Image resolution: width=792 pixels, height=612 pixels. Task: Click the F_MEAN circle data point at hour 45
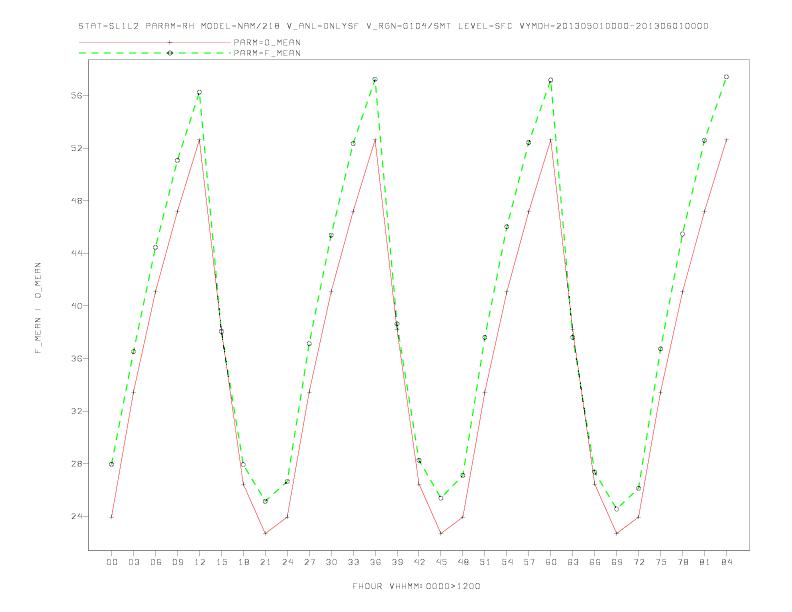441,498
